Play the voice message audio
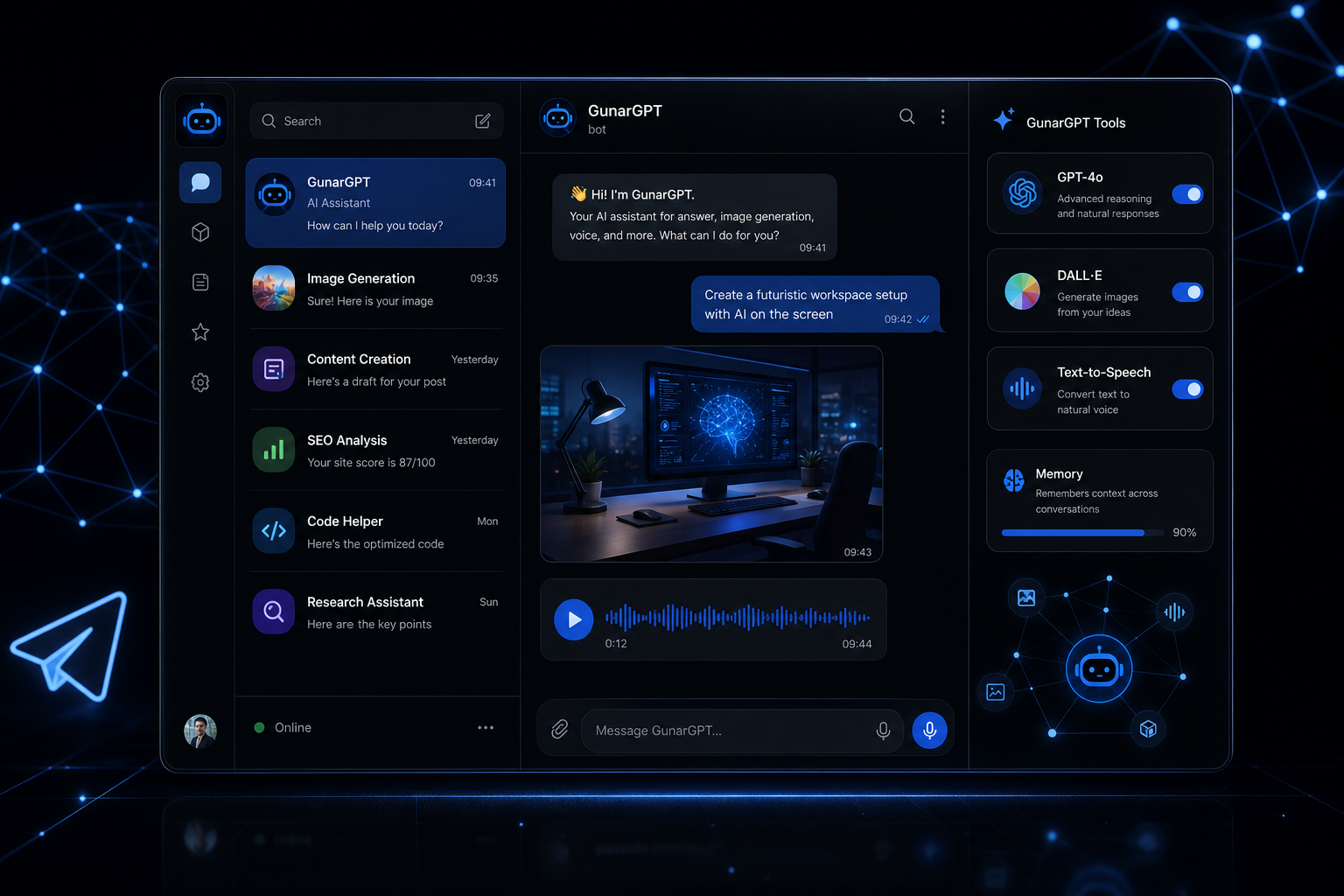The image size is (1344, 896). tap(574, 619)
